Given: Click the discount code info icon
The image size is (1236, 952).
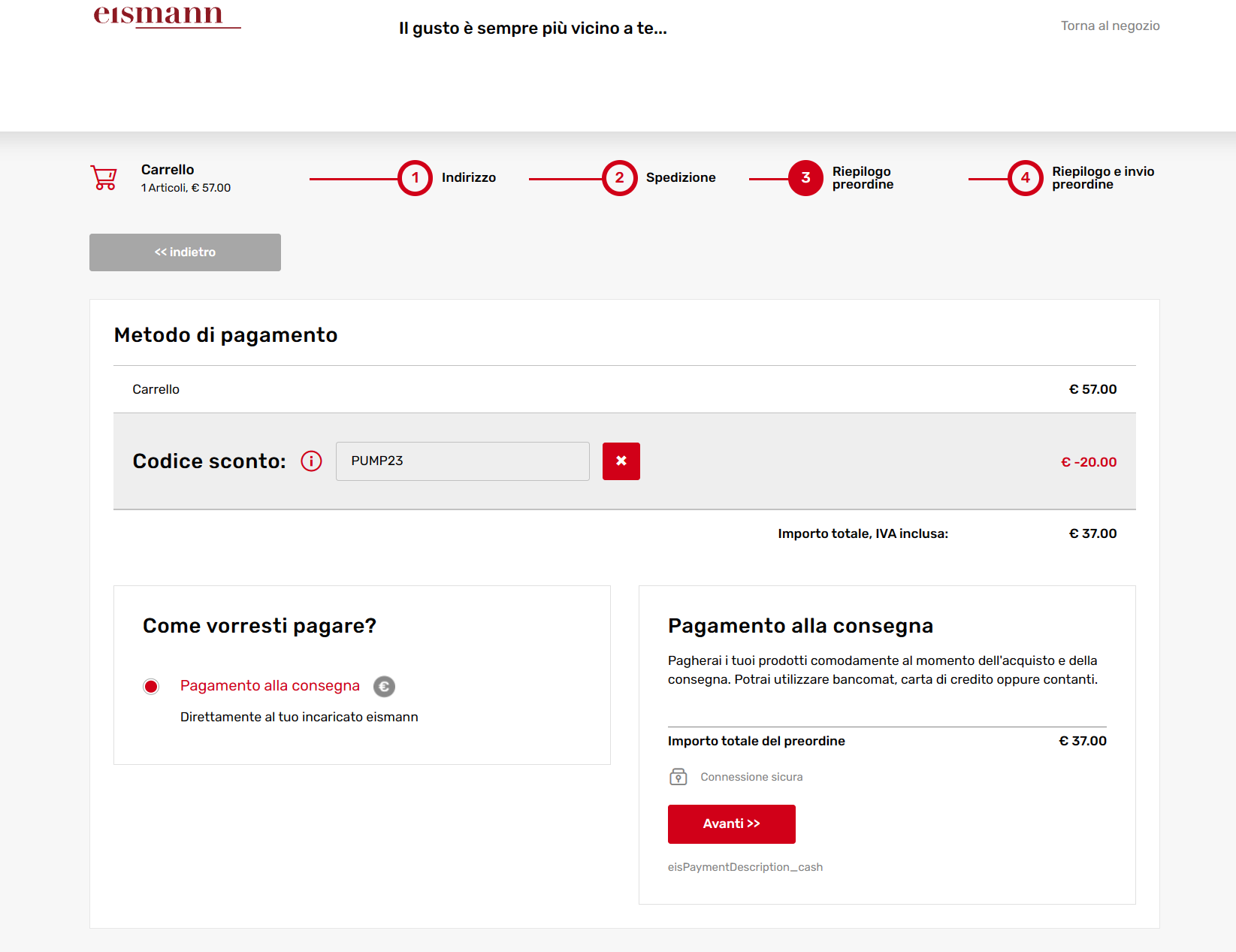Looking at the screenshot, I should (x=311, y=461).
